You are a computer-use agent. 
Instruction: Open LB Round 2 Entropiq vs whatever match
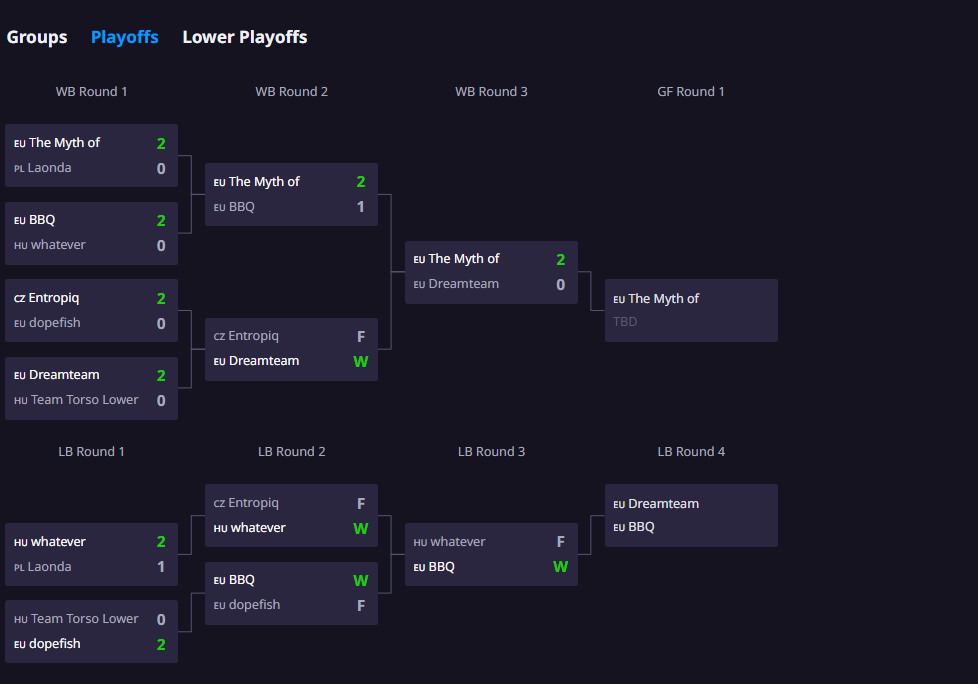click(x=291, y=515)
